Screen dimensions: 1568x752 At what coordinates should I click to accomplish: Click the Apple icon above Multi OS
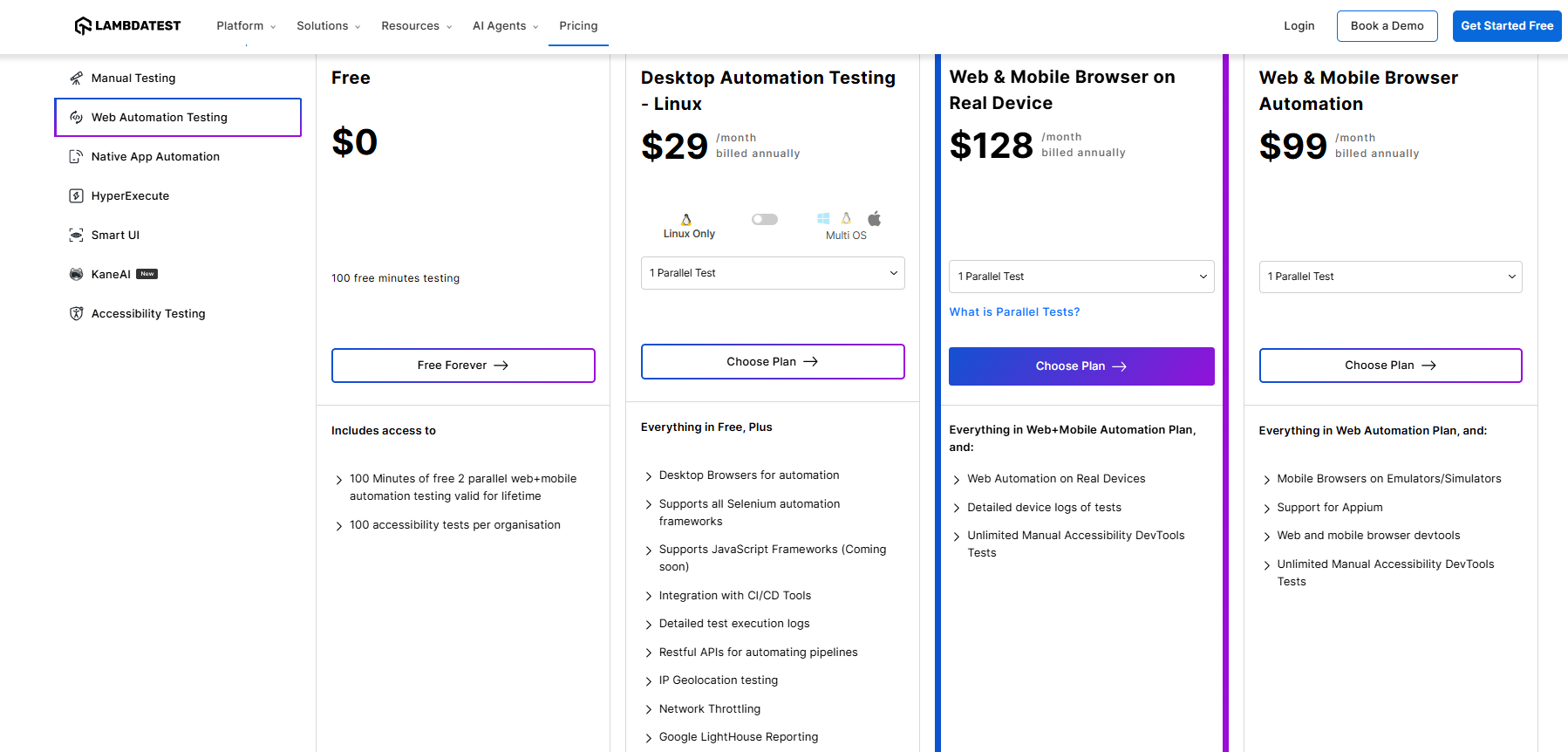click(874, 218)
